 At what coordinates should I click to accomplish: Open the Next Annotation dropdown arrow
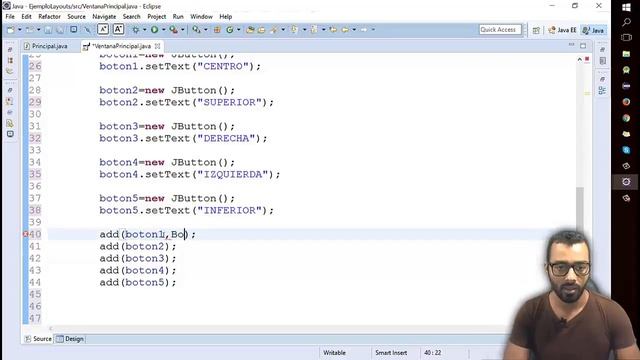coord(304,30)
